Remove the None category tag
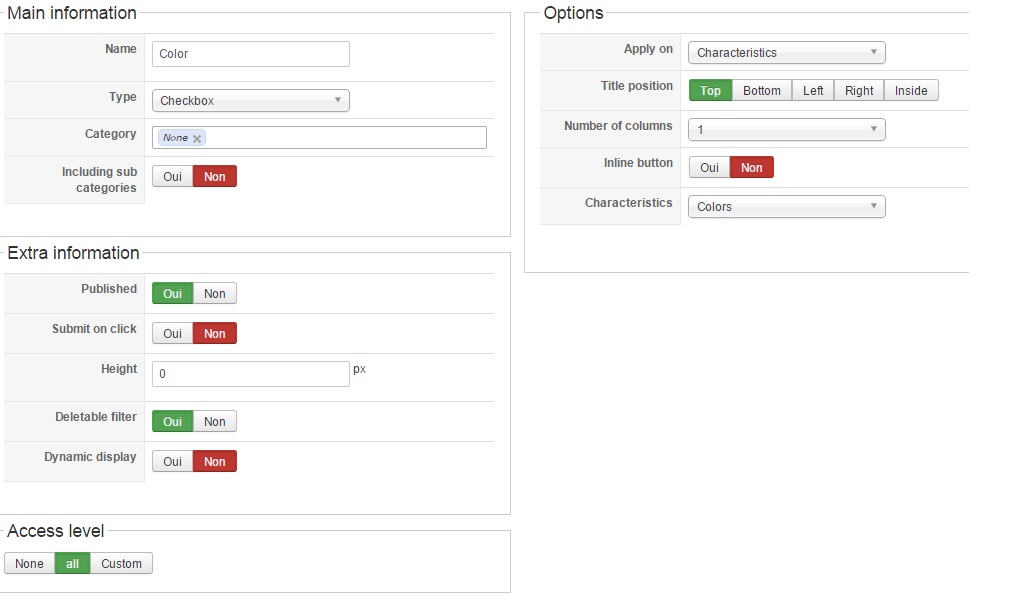Viewport: 1032px width, 608px height. click(x=197, y=139)
